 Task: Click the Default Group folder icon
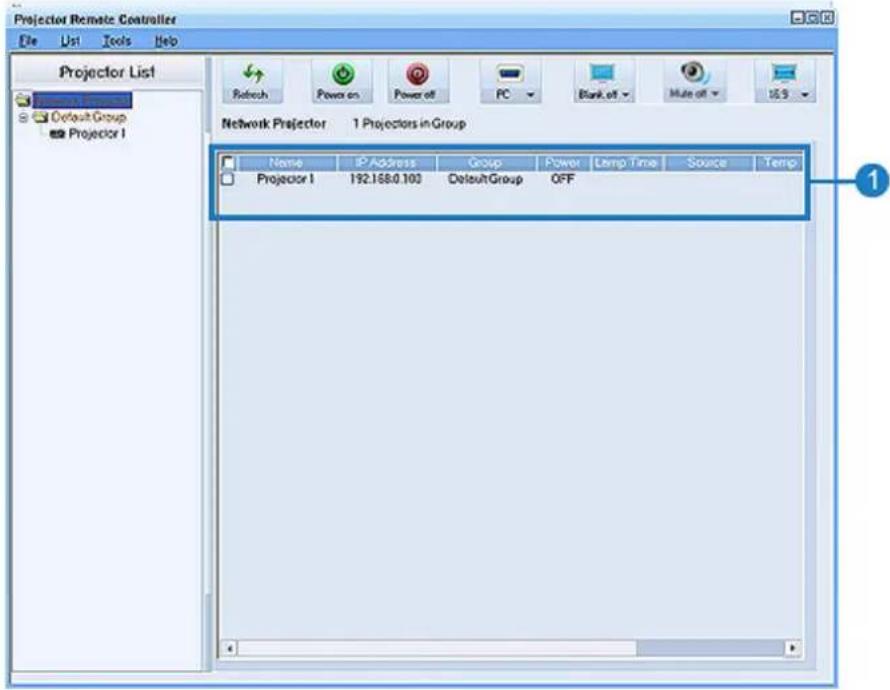coord(40,117)
